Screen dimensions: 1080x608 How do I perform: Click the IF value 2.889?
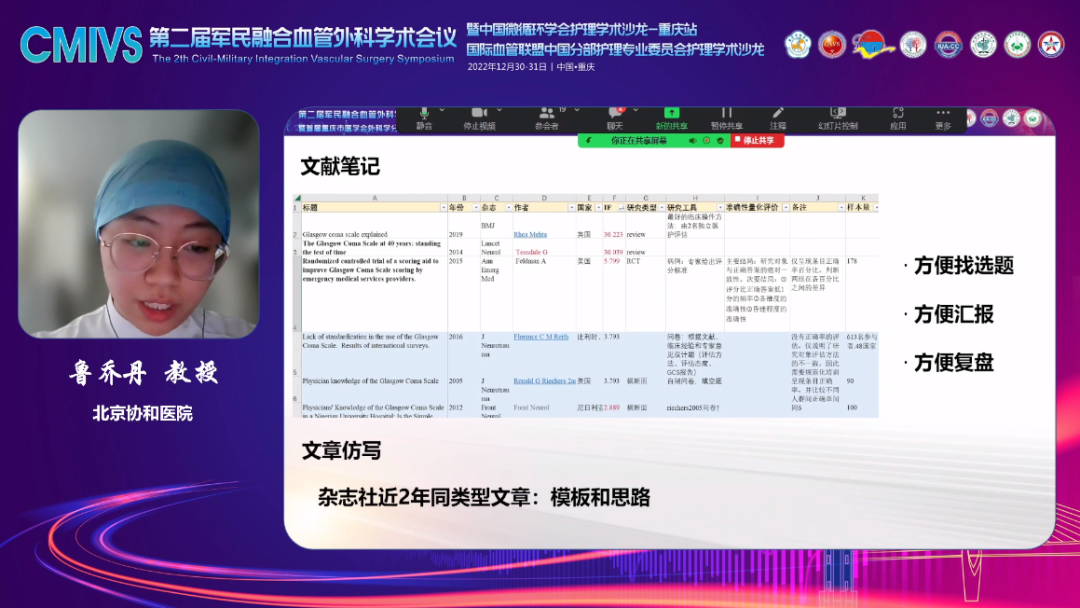pos(612,408)
